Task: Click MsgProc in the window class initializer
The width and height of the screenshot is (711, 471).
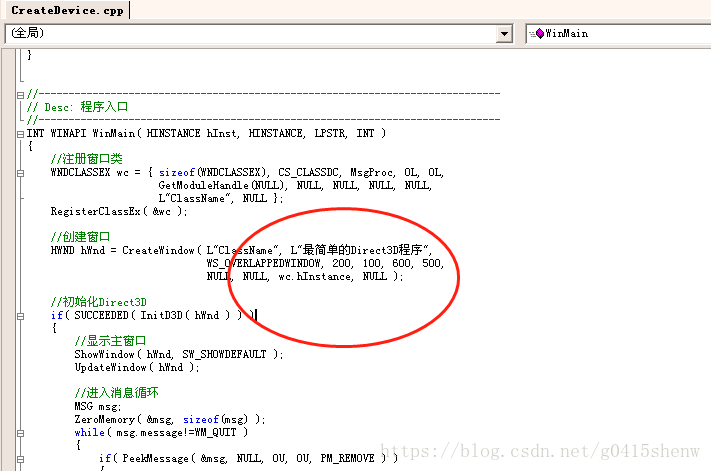Action: pyautogui.click(x=372, y=173)
